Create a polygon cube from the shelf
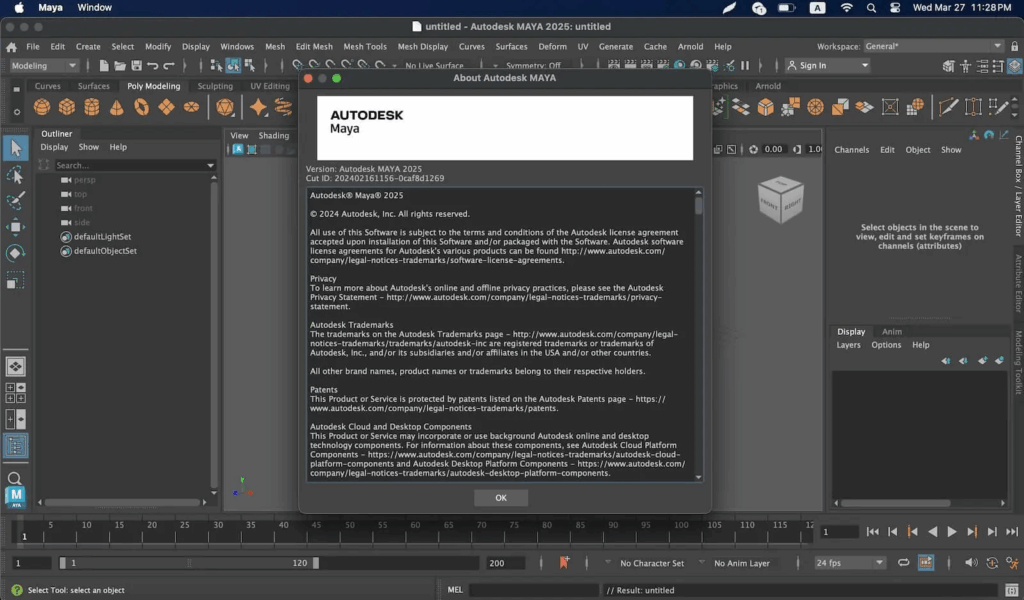1024x600 pixels. pos(67,107)
